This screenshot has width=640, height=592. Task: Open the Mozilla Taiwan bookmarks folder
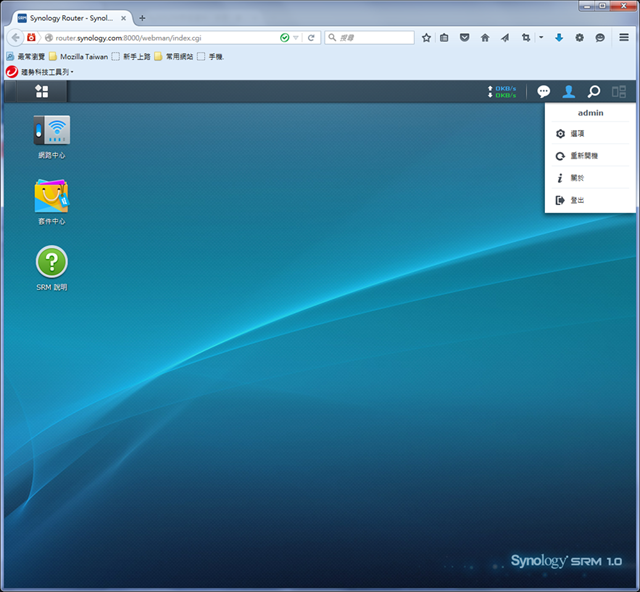tap(79, 56)
